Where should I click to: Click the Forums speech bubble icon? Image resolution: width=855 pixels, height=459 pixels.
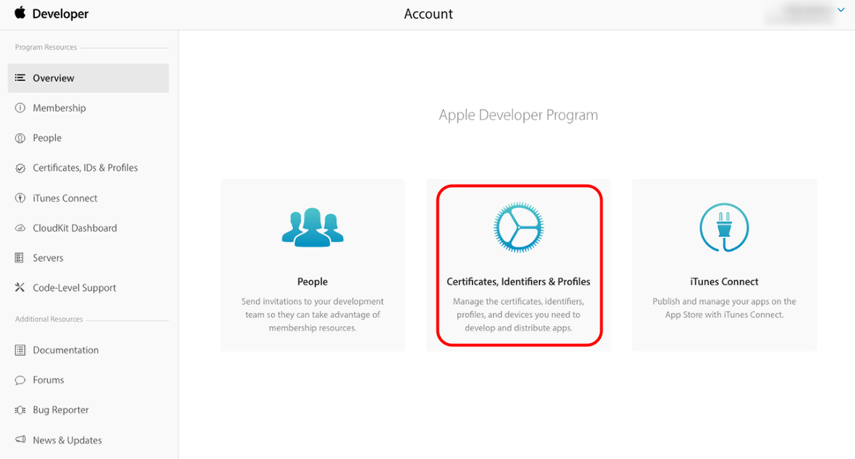[20, 380]
